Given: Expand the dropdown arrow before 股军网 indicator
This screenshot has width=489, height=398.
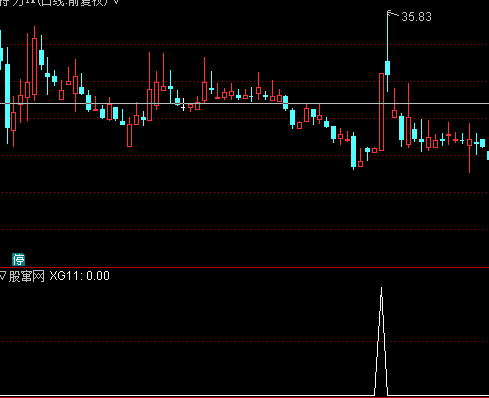Looking at the screenshot, I should [x=3, y=276].
